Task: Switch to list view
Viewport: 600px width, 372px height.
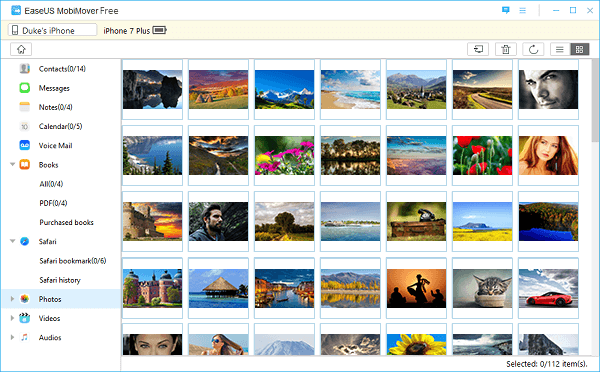Action: (560, 49)
